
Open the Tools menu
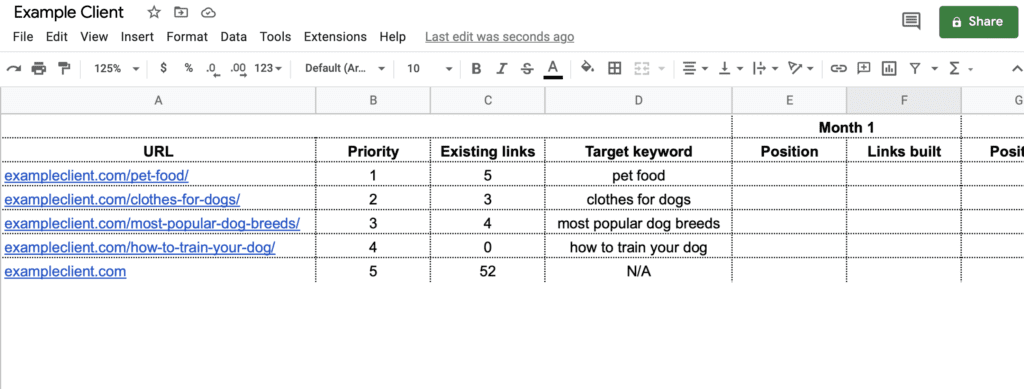(276, 37)
